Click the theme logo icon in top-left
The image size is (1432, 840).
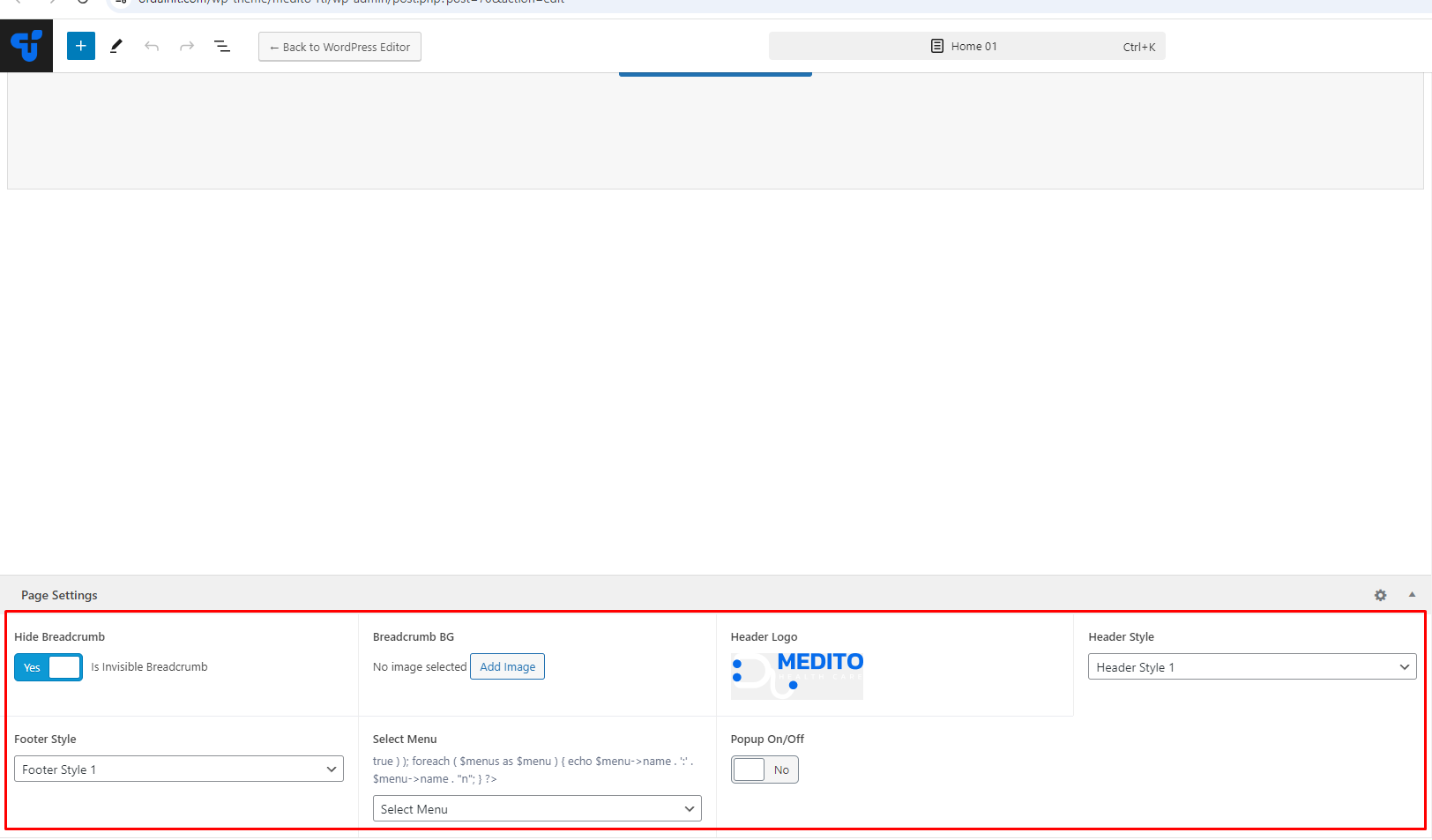click(x=26, y=46)
